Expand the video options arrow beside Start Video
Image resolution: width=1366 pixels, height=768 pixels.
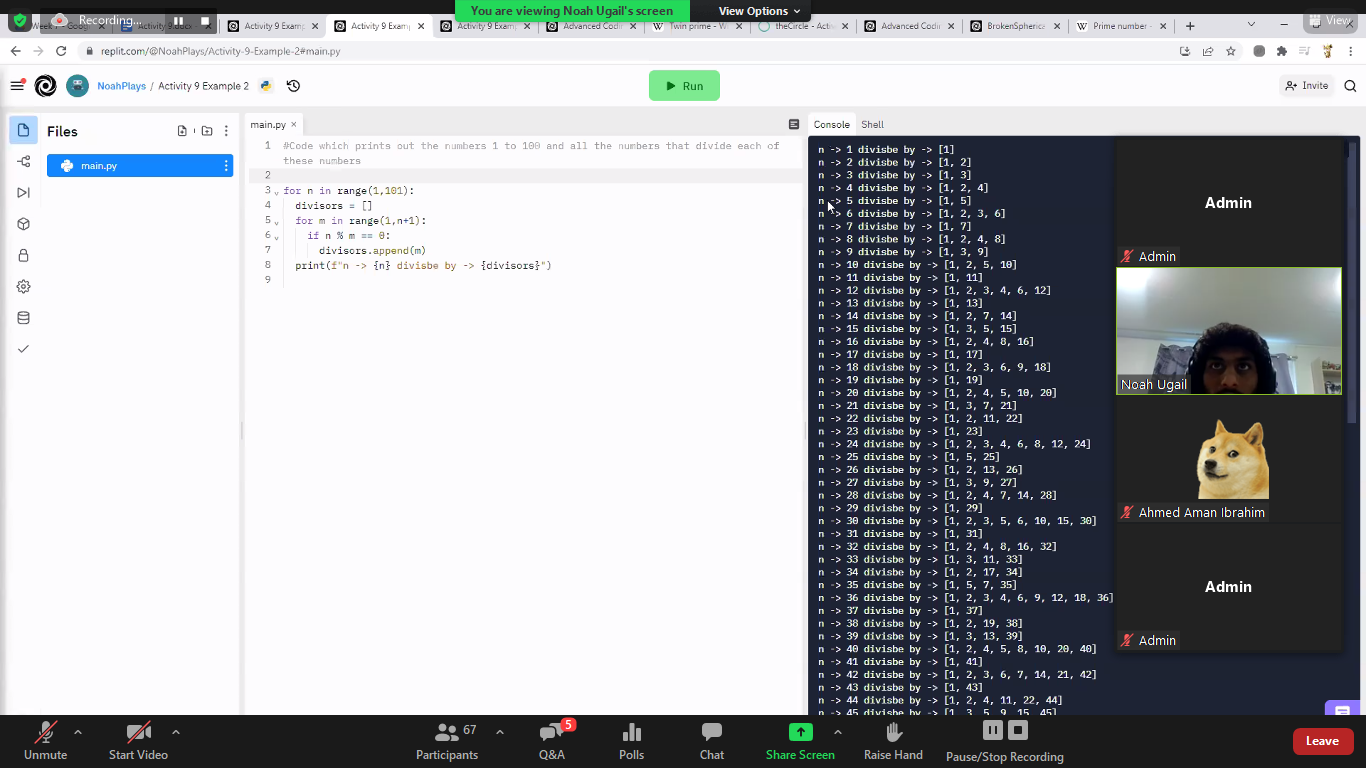(x=176, y=732)
